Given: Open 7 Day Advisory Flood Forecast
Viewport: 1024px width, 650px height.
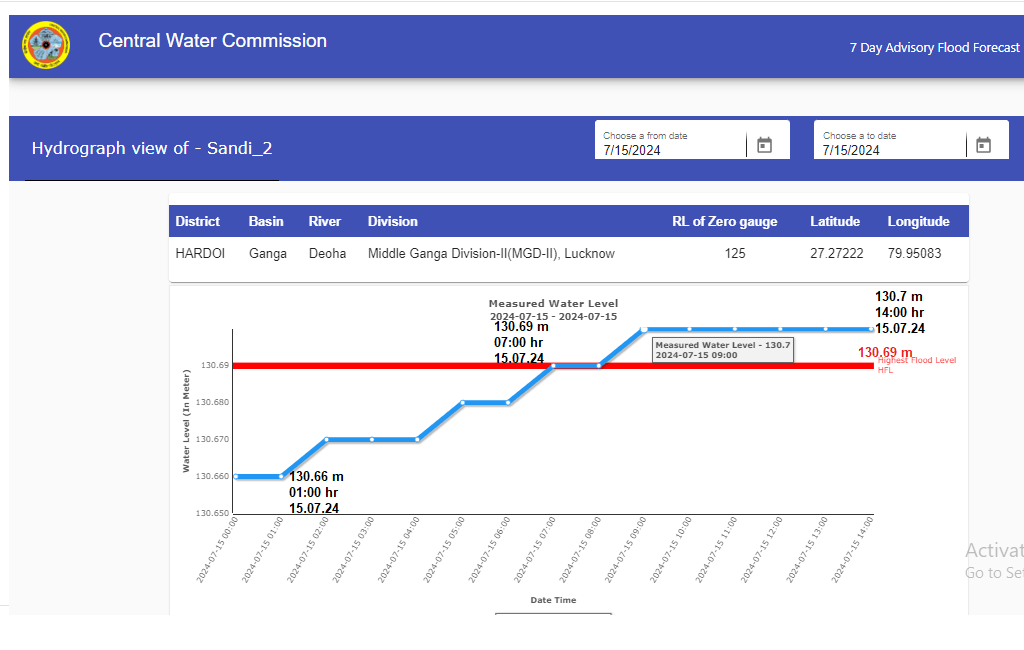Looking at the screenshot, I should click(934, 47).
